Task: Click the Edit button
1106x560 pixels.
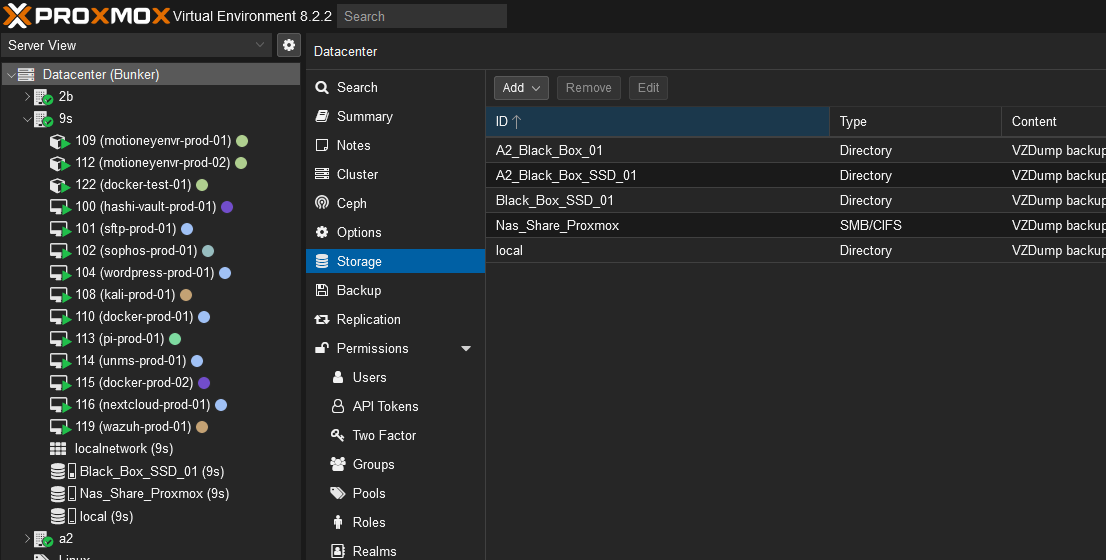Action: [x=648, y=87]
